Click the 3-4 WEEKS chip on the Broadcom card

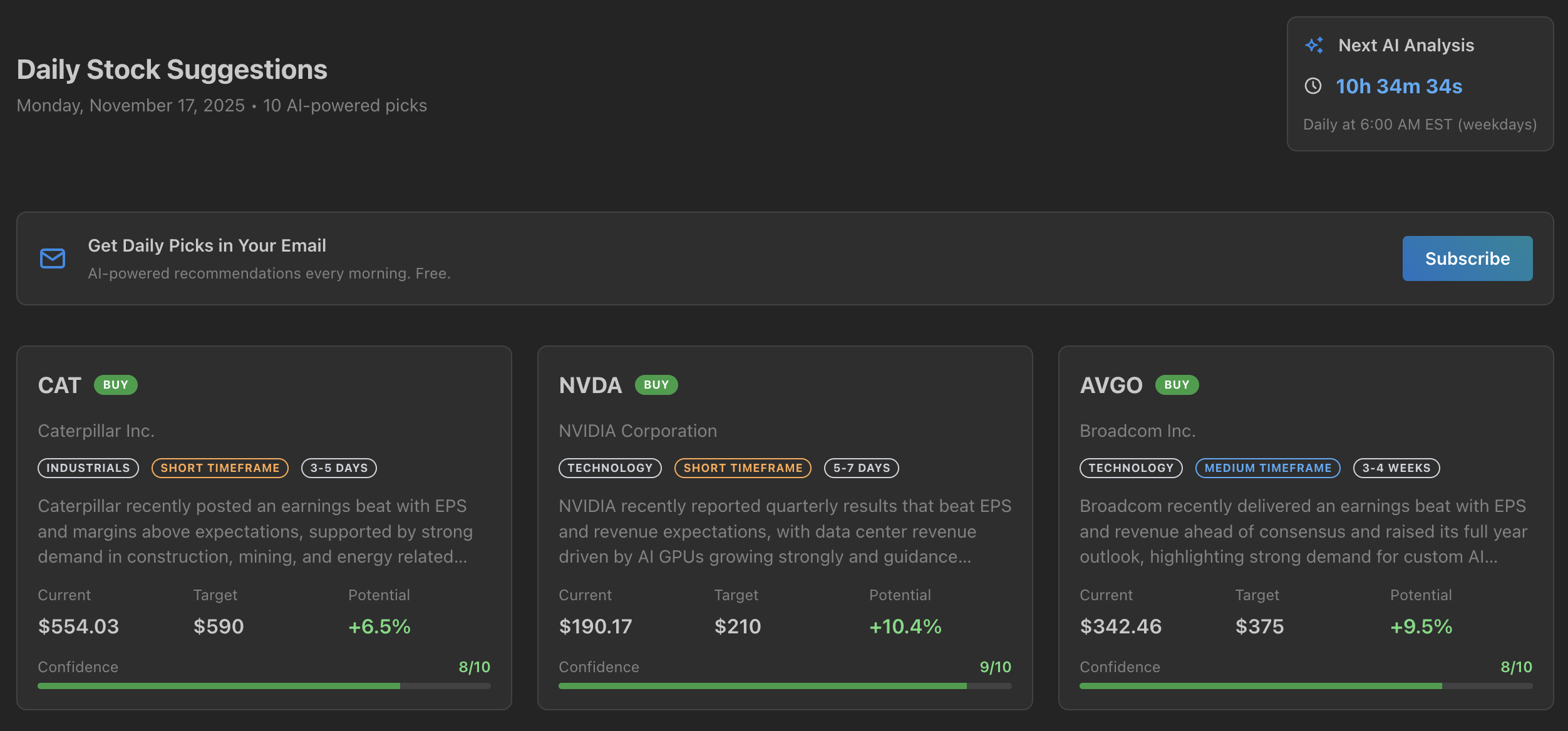pos(1396,468)
